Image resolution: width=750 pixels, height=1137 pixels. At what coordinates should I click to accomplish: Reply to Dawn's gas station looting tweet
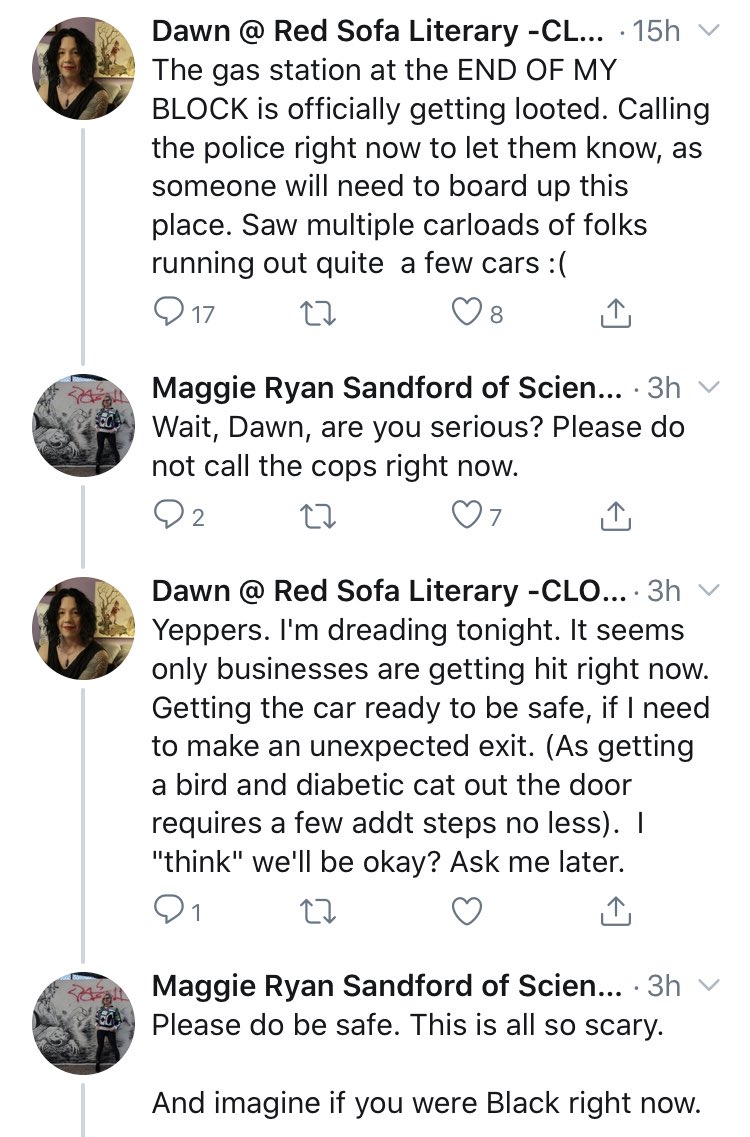(167, 315)
